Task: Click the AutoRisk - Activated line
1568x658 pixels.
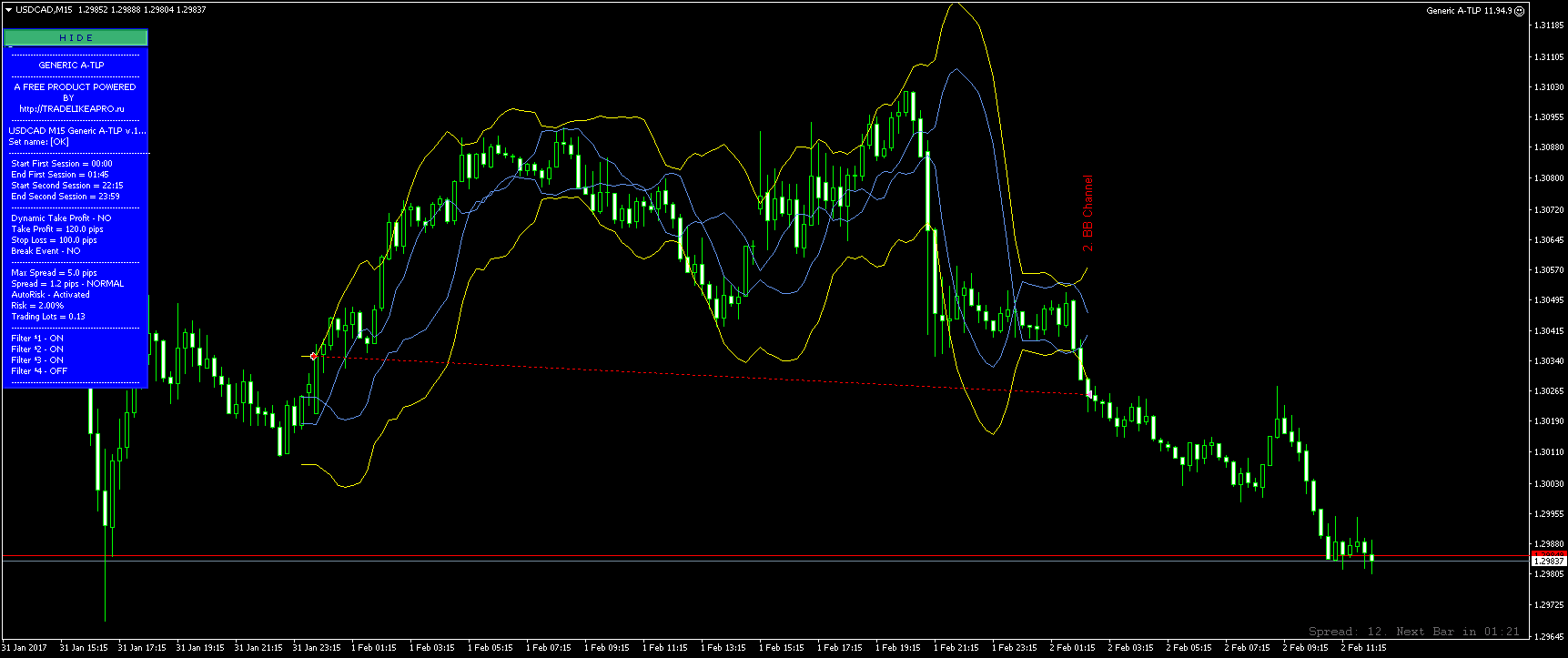Action: pyautogui.click(x=51, y=295)
